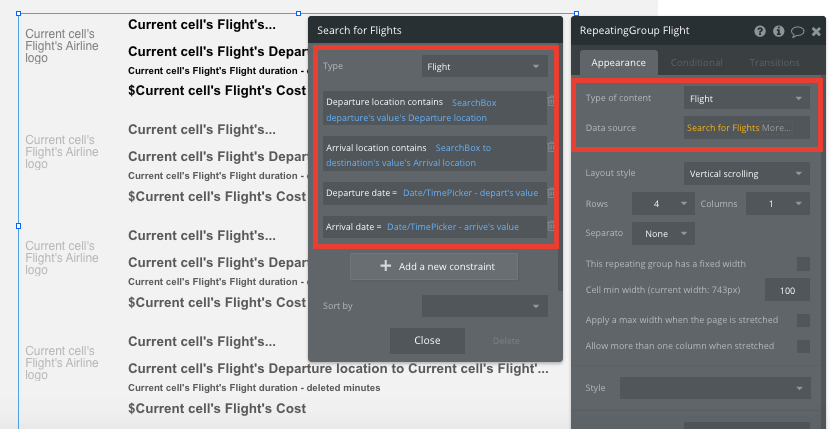Click the Close button in search popup
This screenshot has height=429, width=830.
pyautogui.click(x=427, y=341)
